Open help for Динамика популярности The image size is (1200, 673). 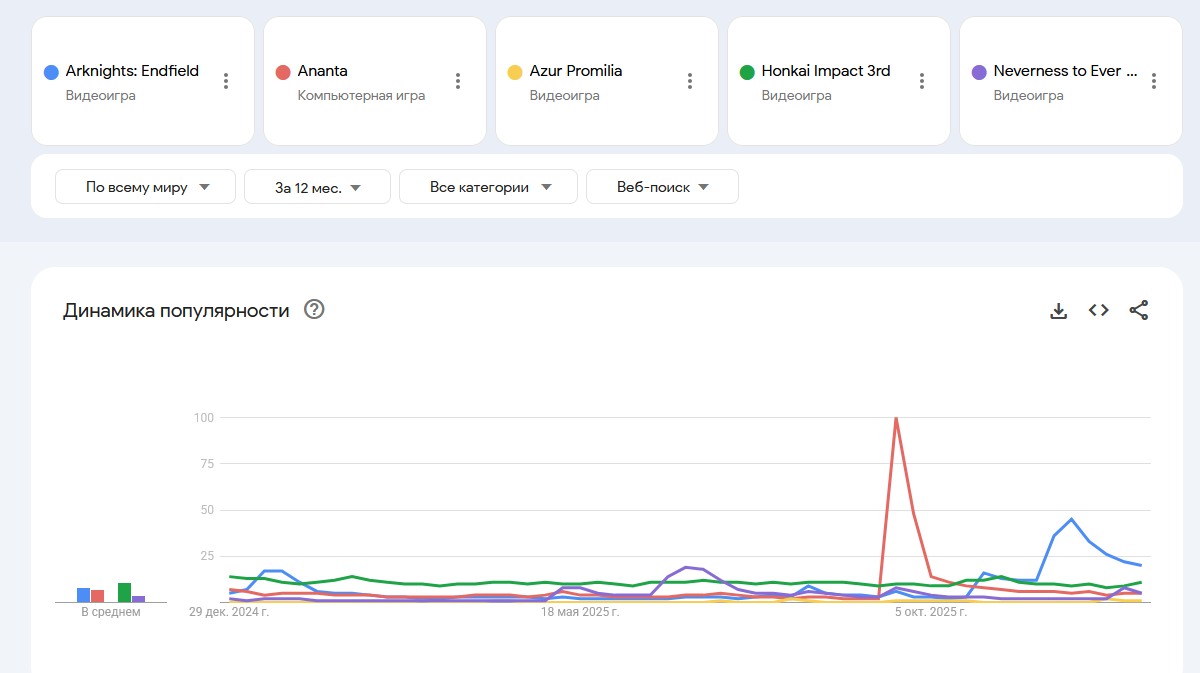tap(314, 310)
